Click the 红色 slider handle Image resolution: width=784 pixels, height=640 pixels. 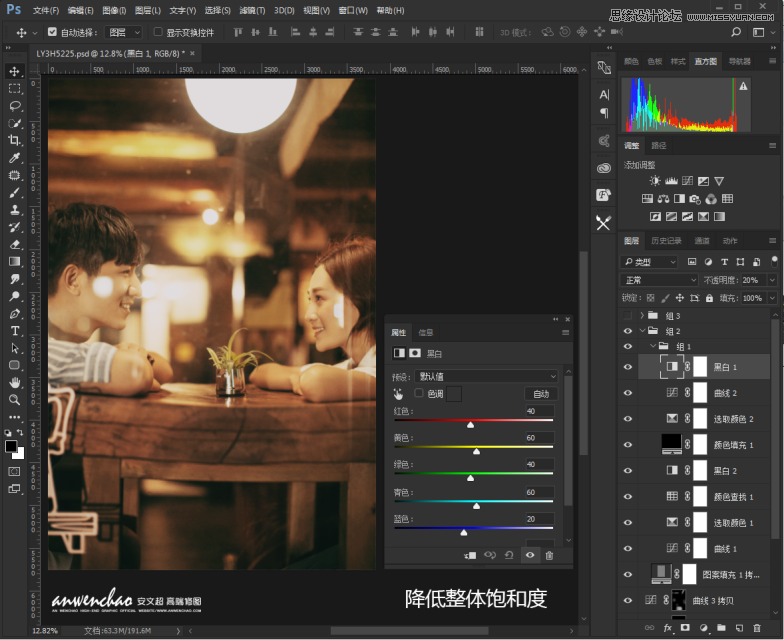470,425
